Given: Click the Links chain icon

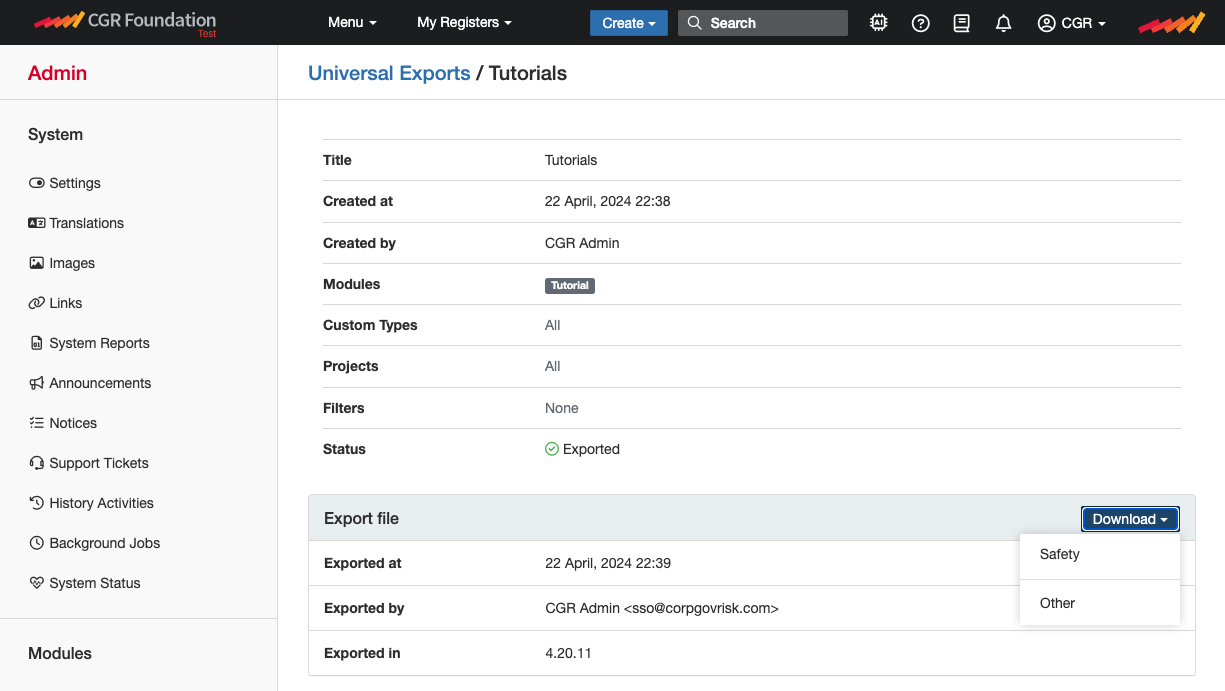Looking at the screenshot, I should 37,303.
